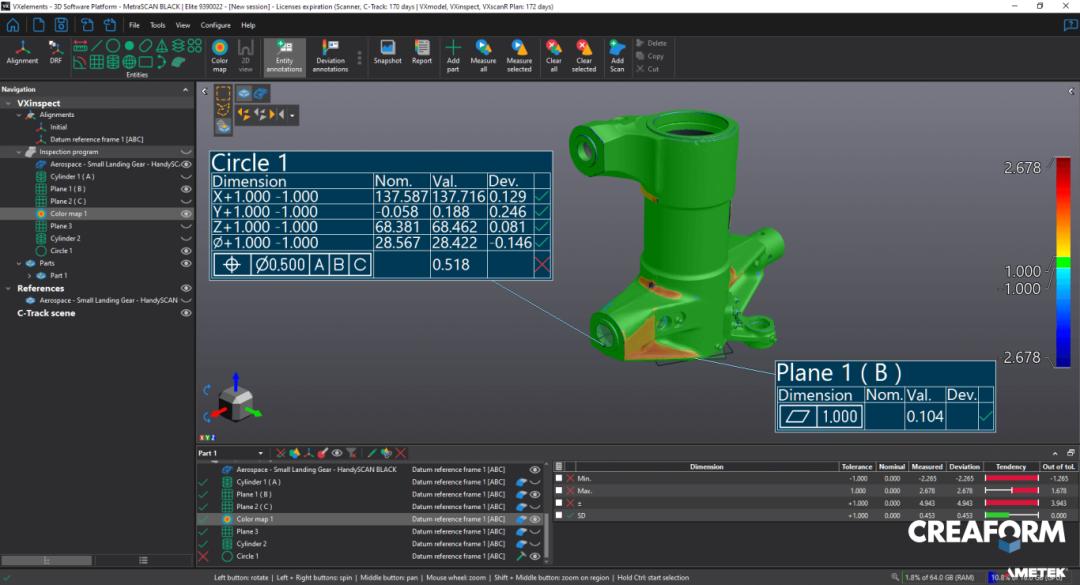
Task: Toggle visibility of Color map 1 in Navigation
Action: pyautogui.click(x=186, y=214)
